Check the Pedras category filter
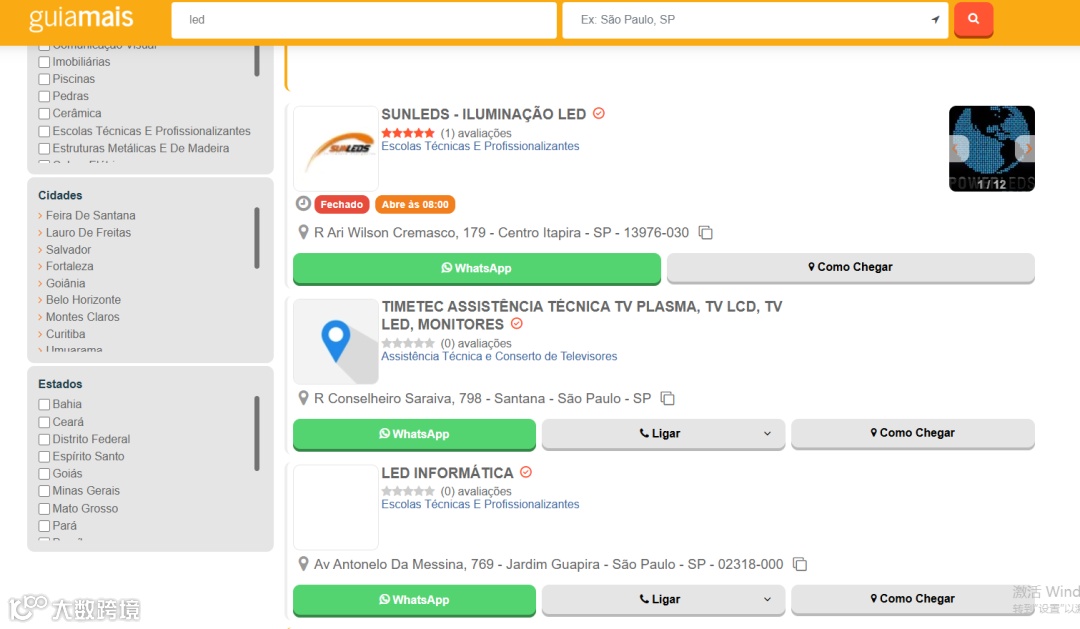The image size is (1080, 629). [x=44, y=96]
